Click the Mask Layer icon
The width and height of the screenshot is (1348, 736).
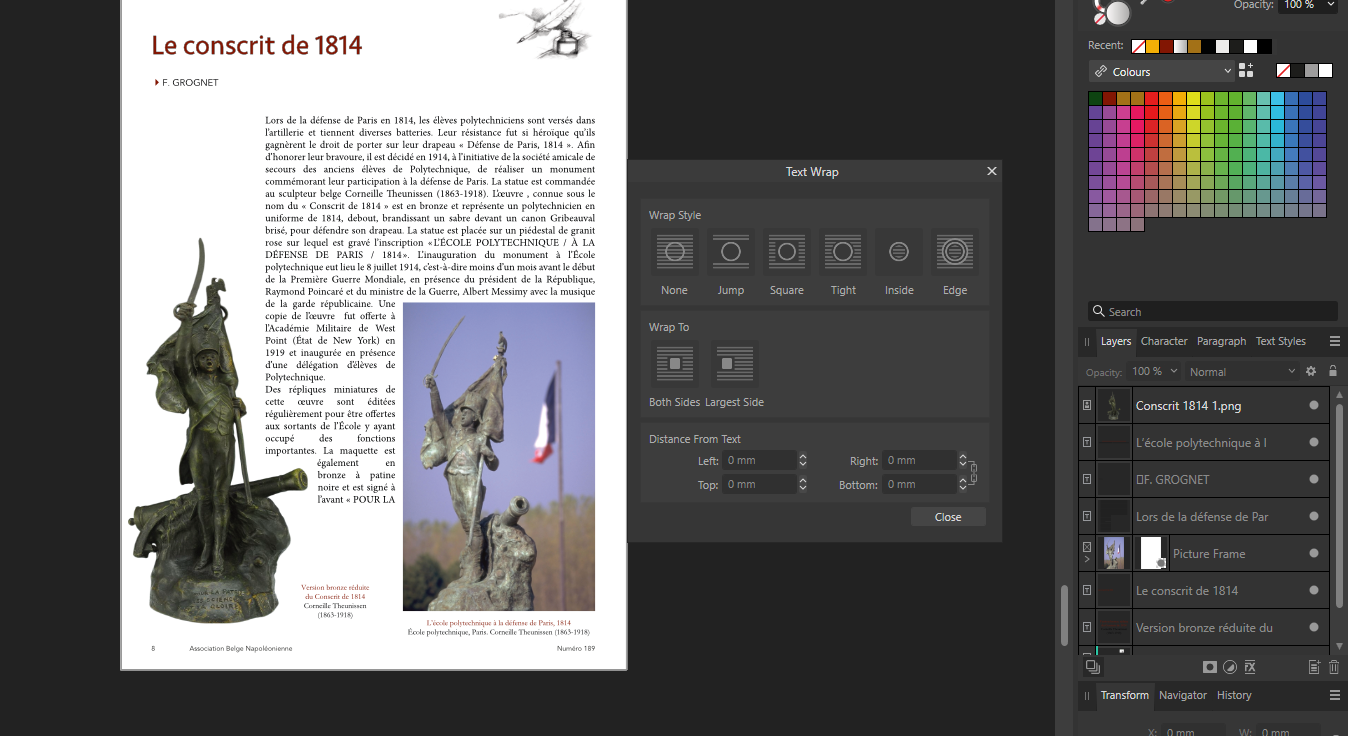[1210, 667]
